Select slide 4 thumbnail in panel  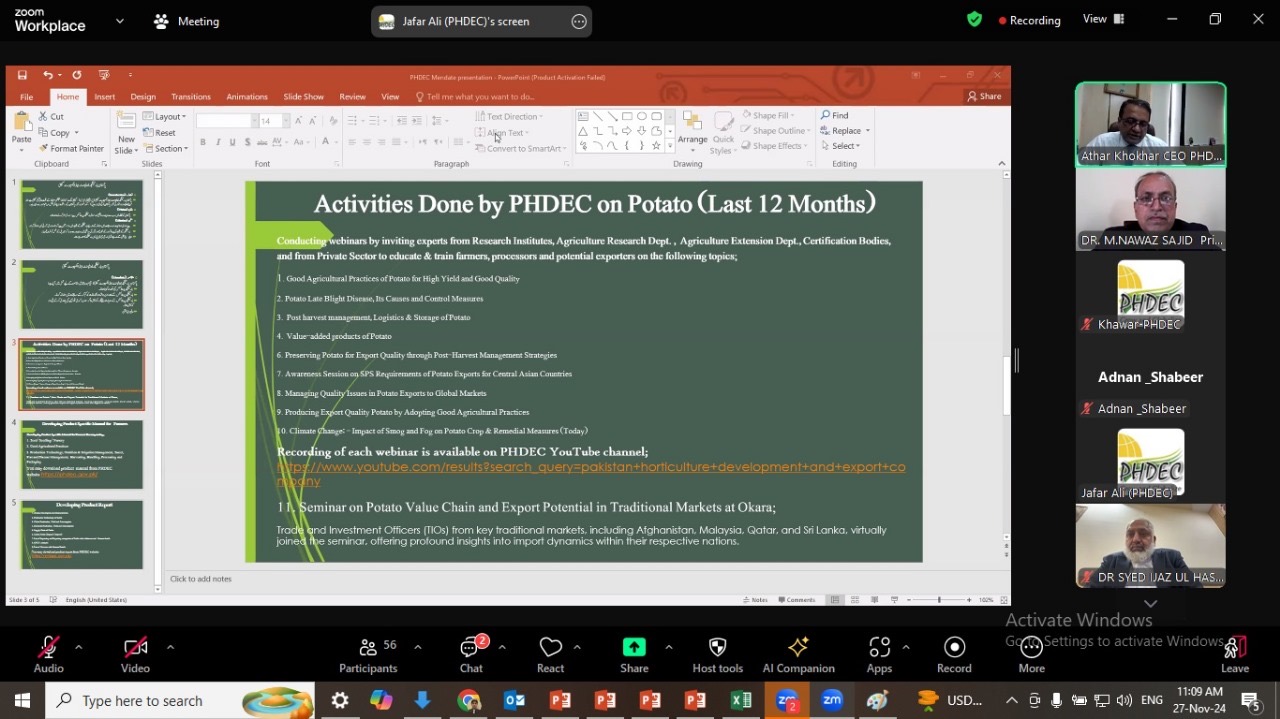pos(82,454)
